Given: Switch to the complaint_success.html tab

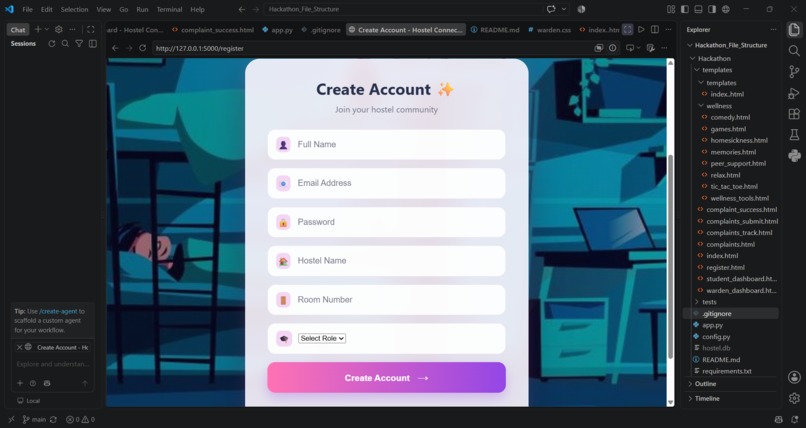Looking at the screenshot, I should 213,30.
